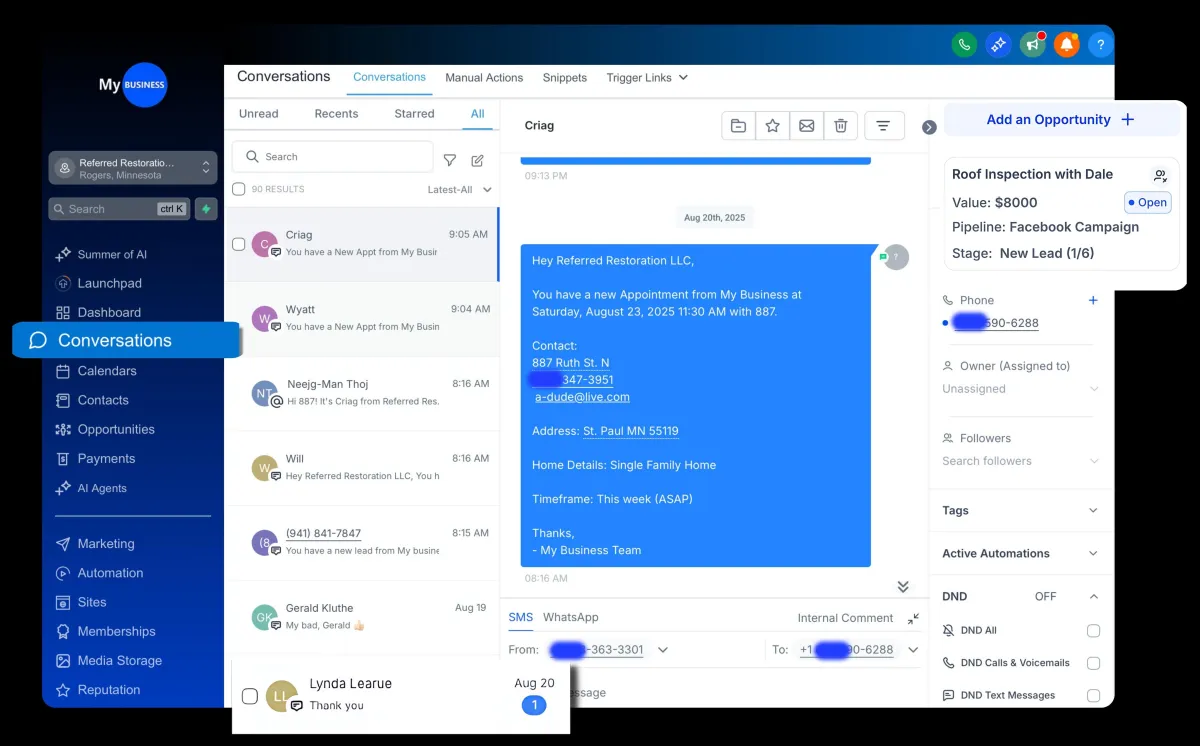
Task: Click the double chevron scroll-down icon
Action: pyautogui.click(x=903, y=587)
